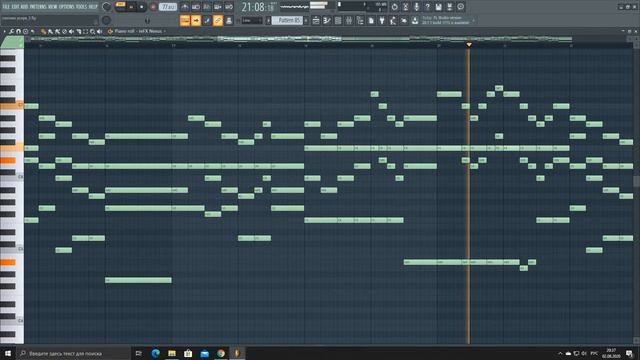Toggle blend recording overdub
640x360 pixels.
[x=218, y=7]
